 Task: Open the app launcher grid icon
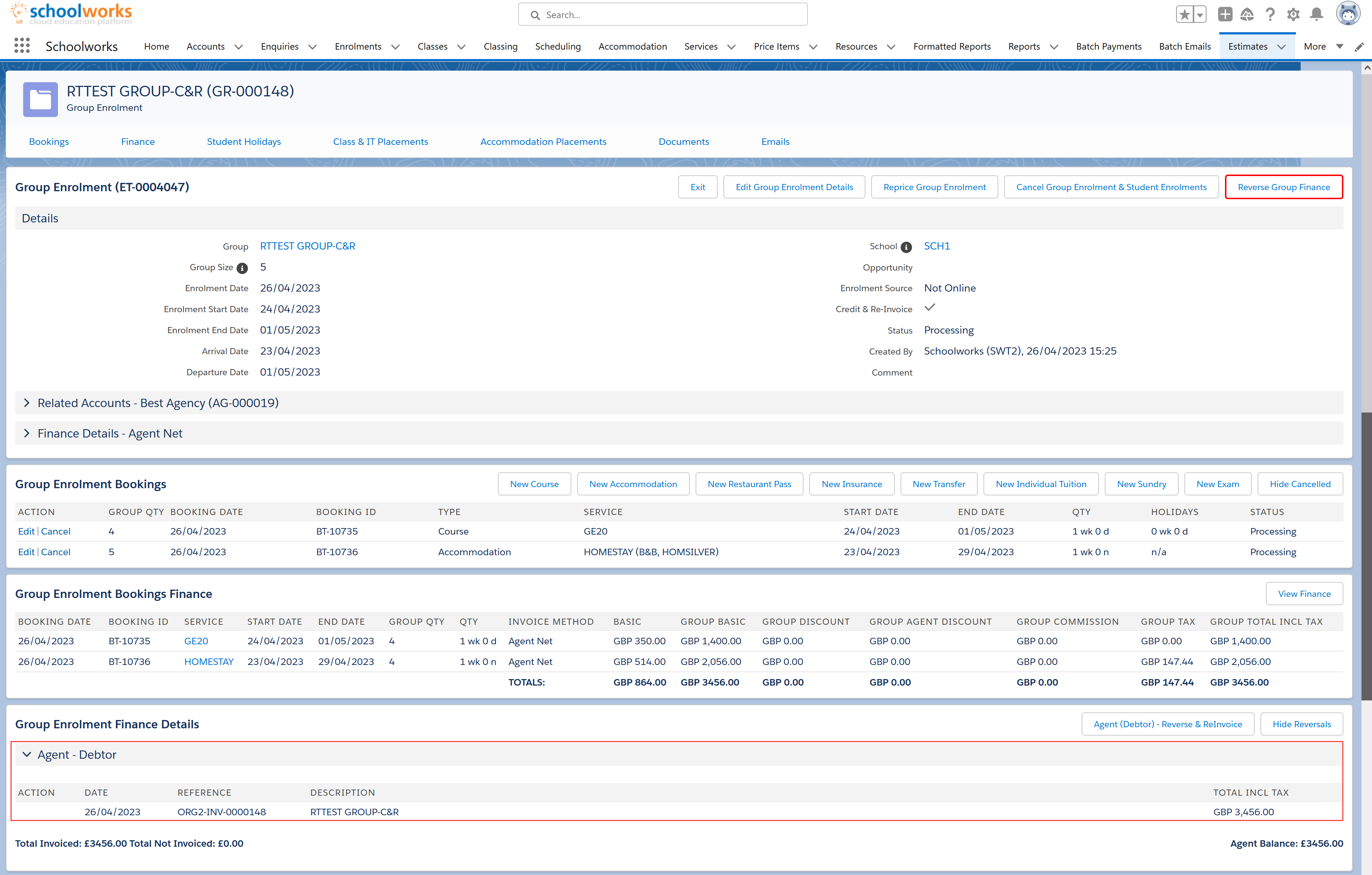pyautogui.click(x=22, y=46)
